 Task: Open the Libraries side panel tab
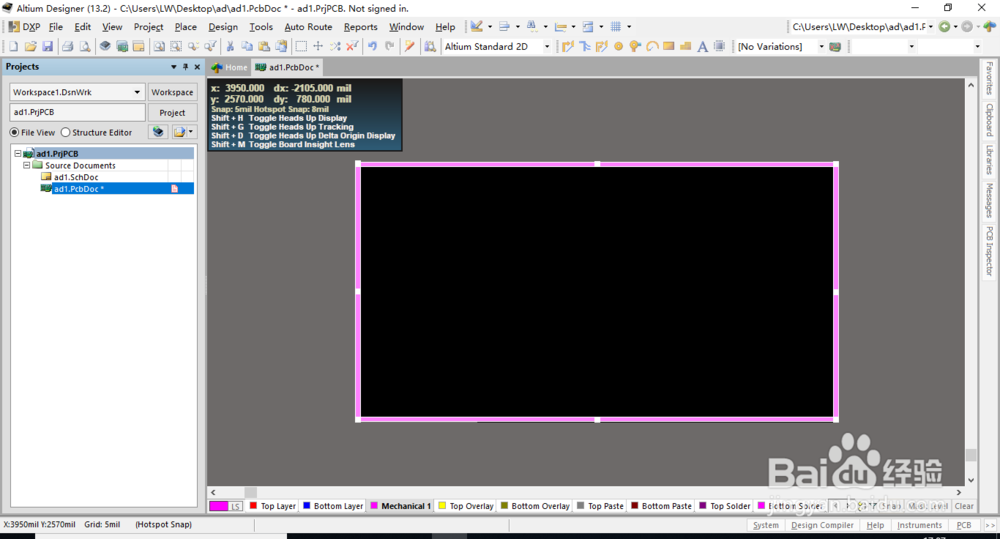(x=989, y=160)
